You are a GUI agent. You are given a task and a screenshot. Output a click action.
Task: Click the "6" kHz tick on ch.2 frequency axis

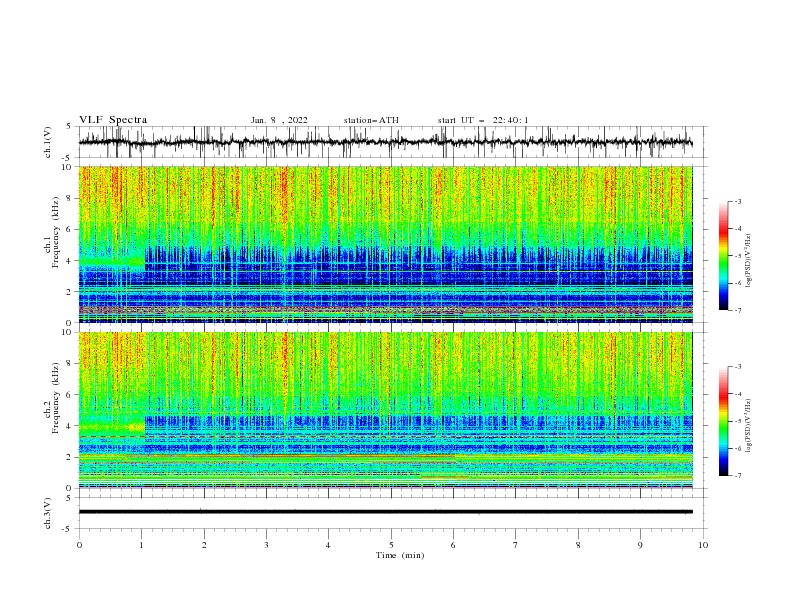(70, 395)
